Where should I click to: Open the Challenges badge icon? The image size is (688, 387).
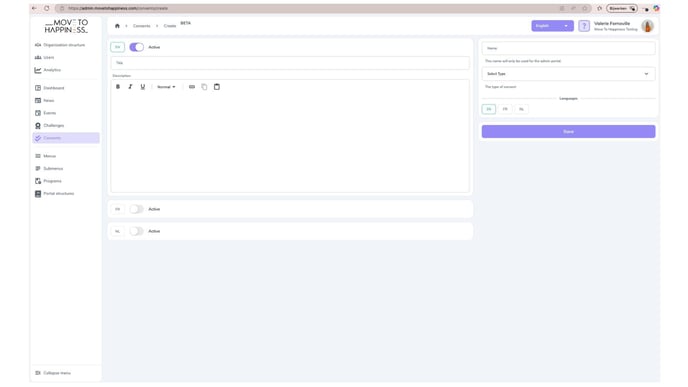(x=38, y=125)
